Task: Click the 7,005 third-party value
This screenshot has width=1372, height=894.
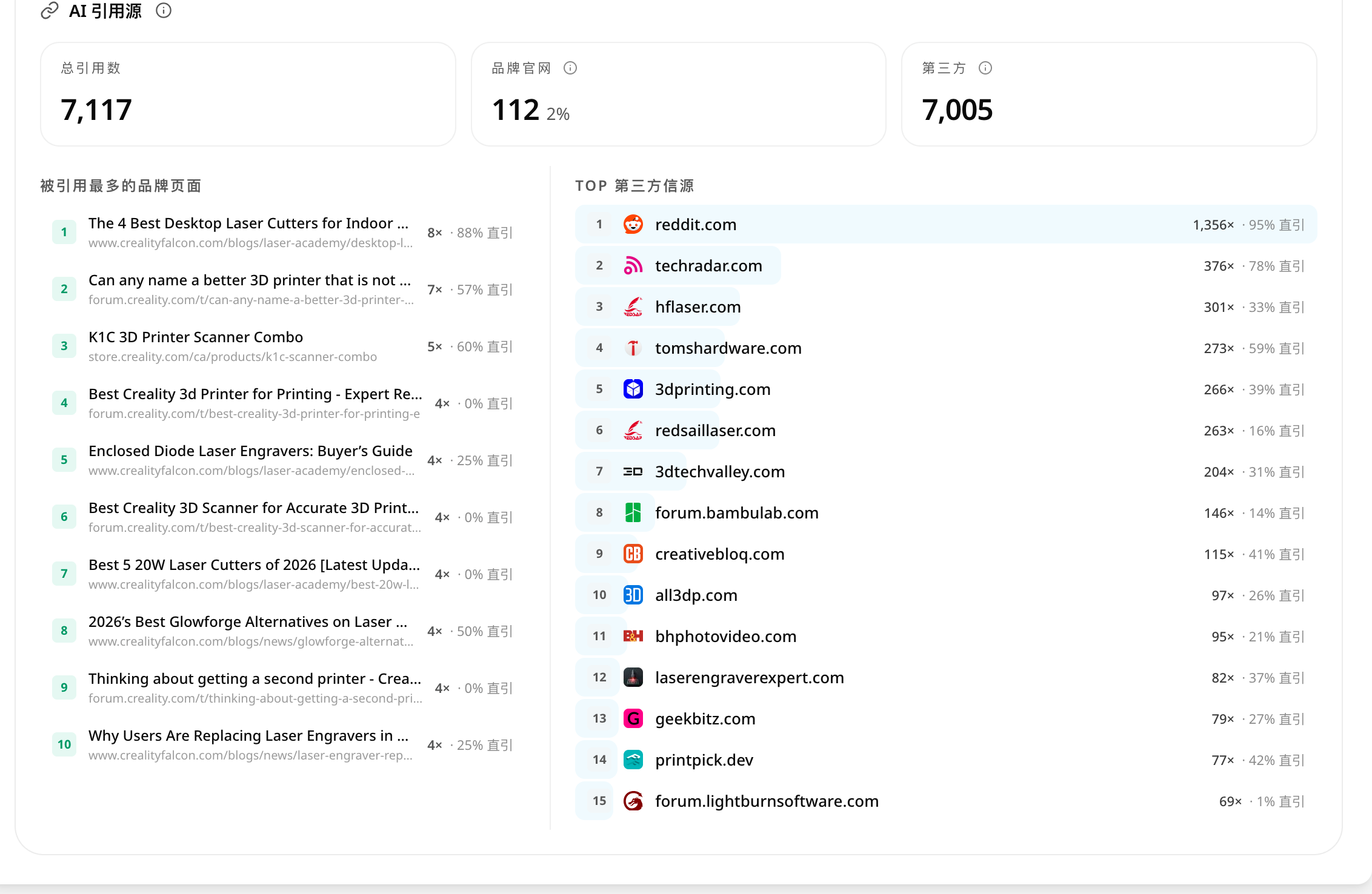Action: [957, 110]
